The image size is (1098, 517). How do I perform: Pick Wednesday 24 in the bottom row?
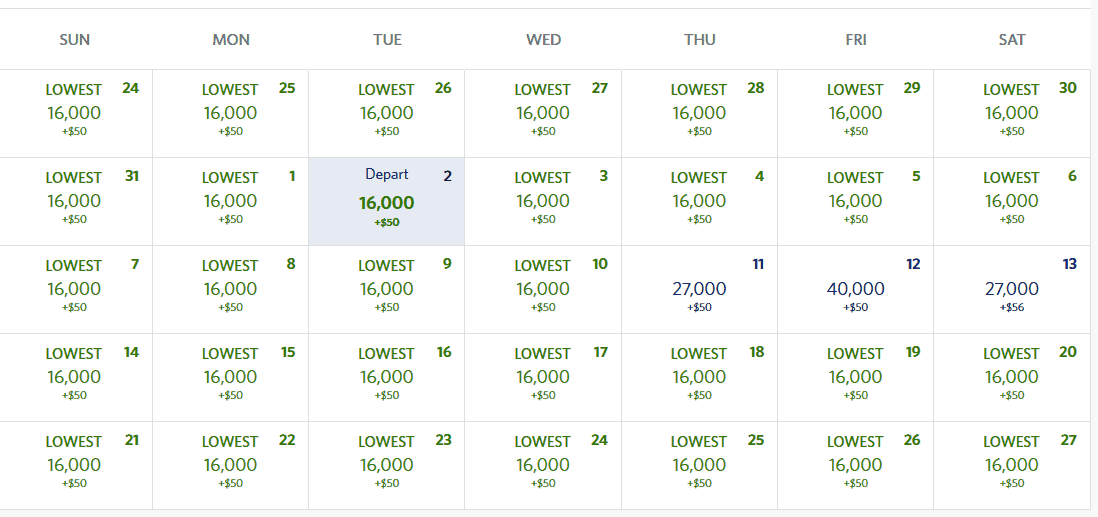click(x=543, y=465)
